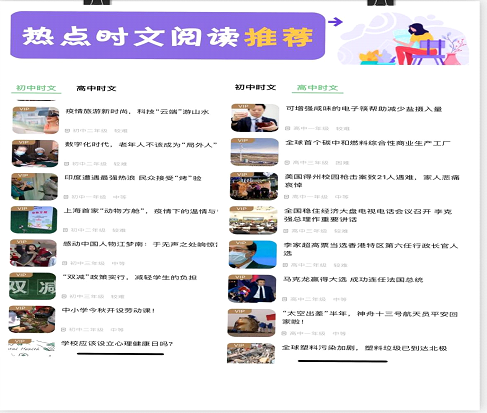Open article 可增强咸味的电子筷帮助减少盐摄入量

(364, 109)
